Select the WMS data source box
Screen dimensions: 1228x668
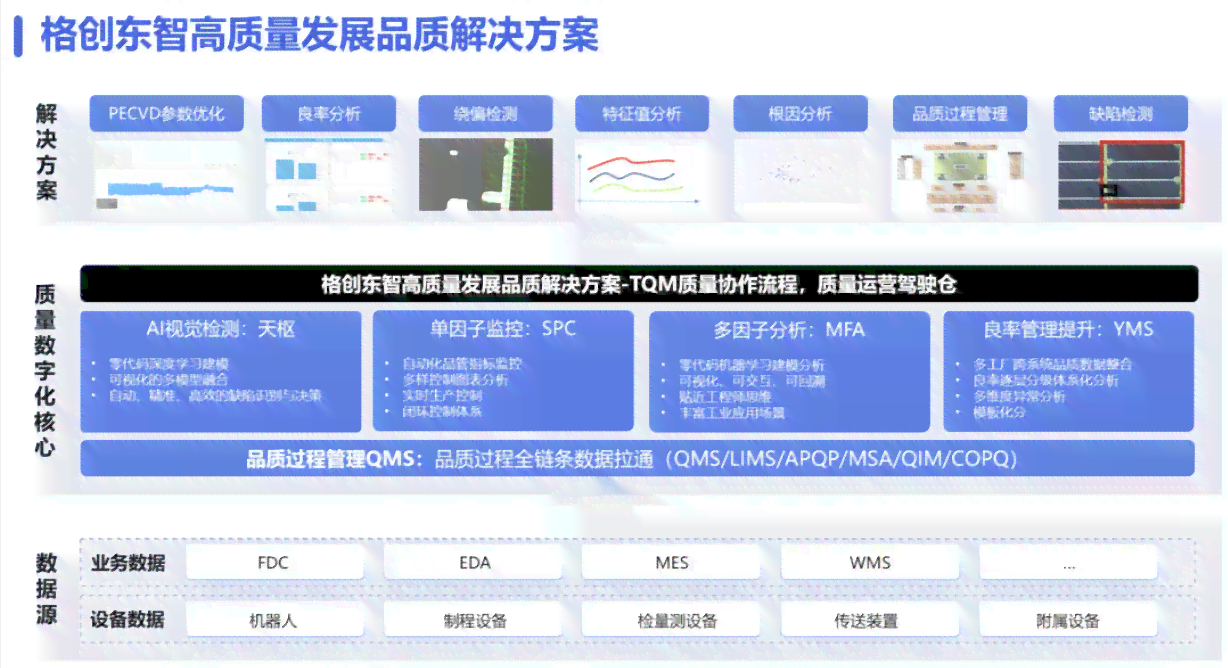tap(870, 563)
